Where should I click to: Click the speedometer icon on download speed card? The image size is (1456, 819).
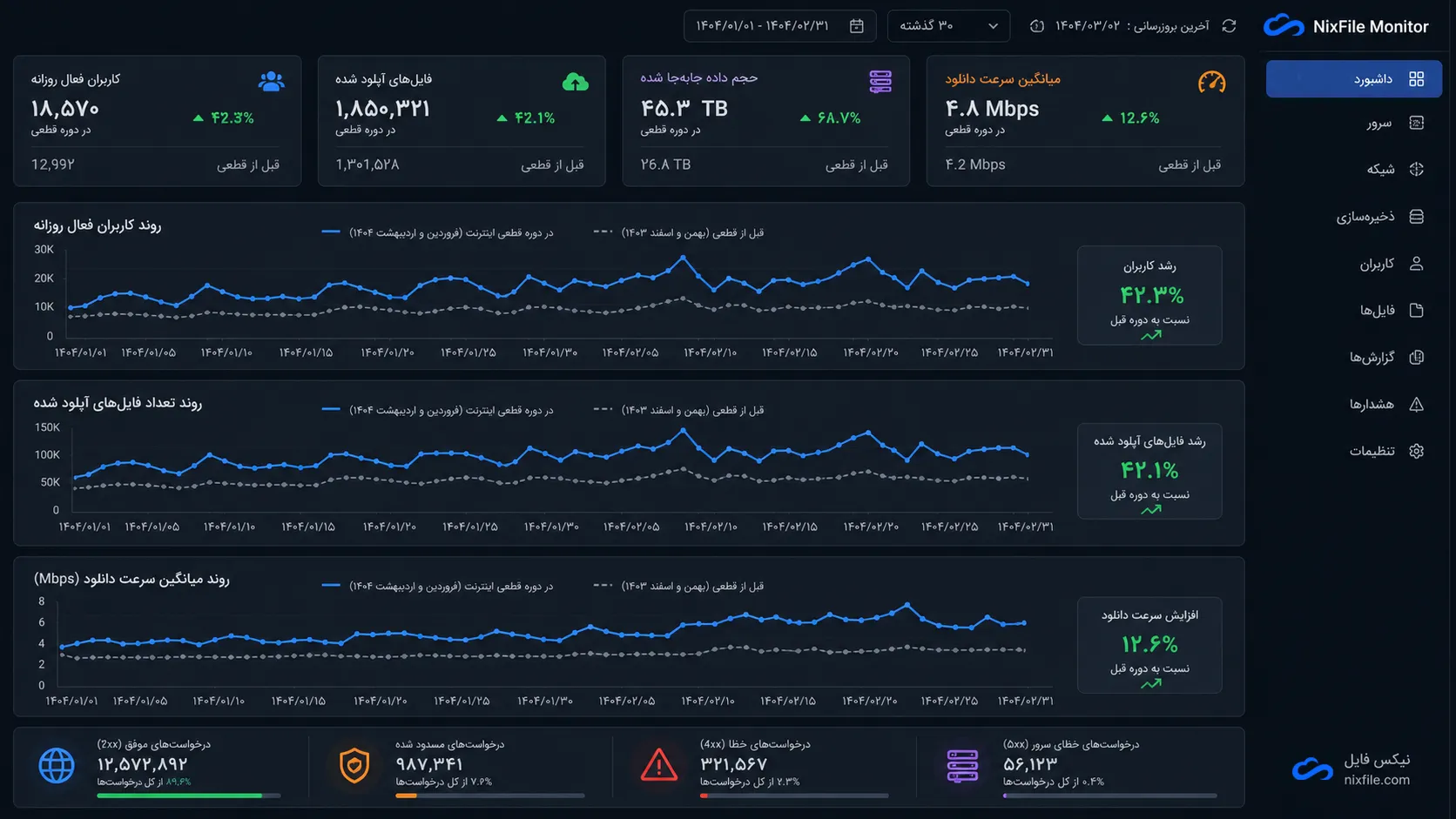tap(1211, 82)
